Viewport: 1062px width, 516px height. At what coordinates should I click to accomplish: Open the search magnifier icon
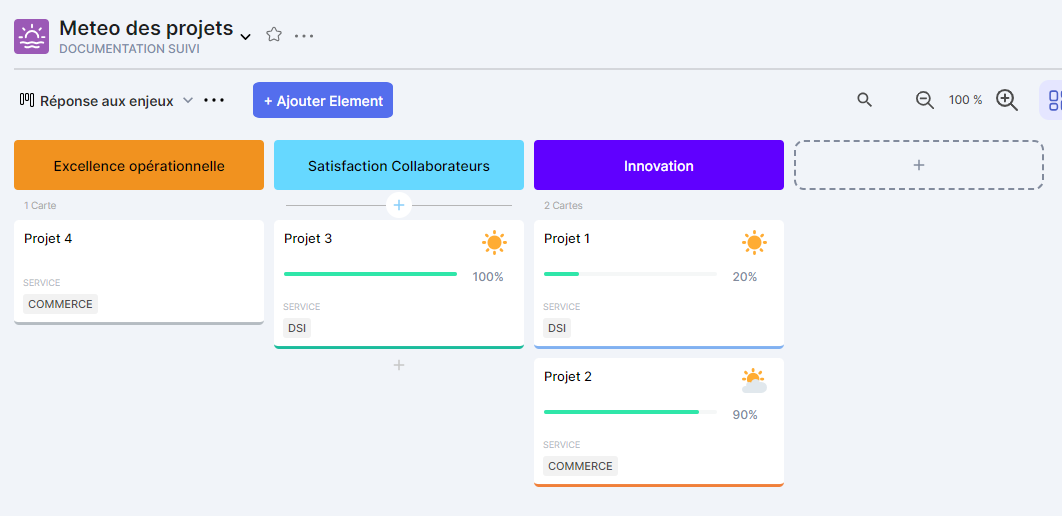865,100
